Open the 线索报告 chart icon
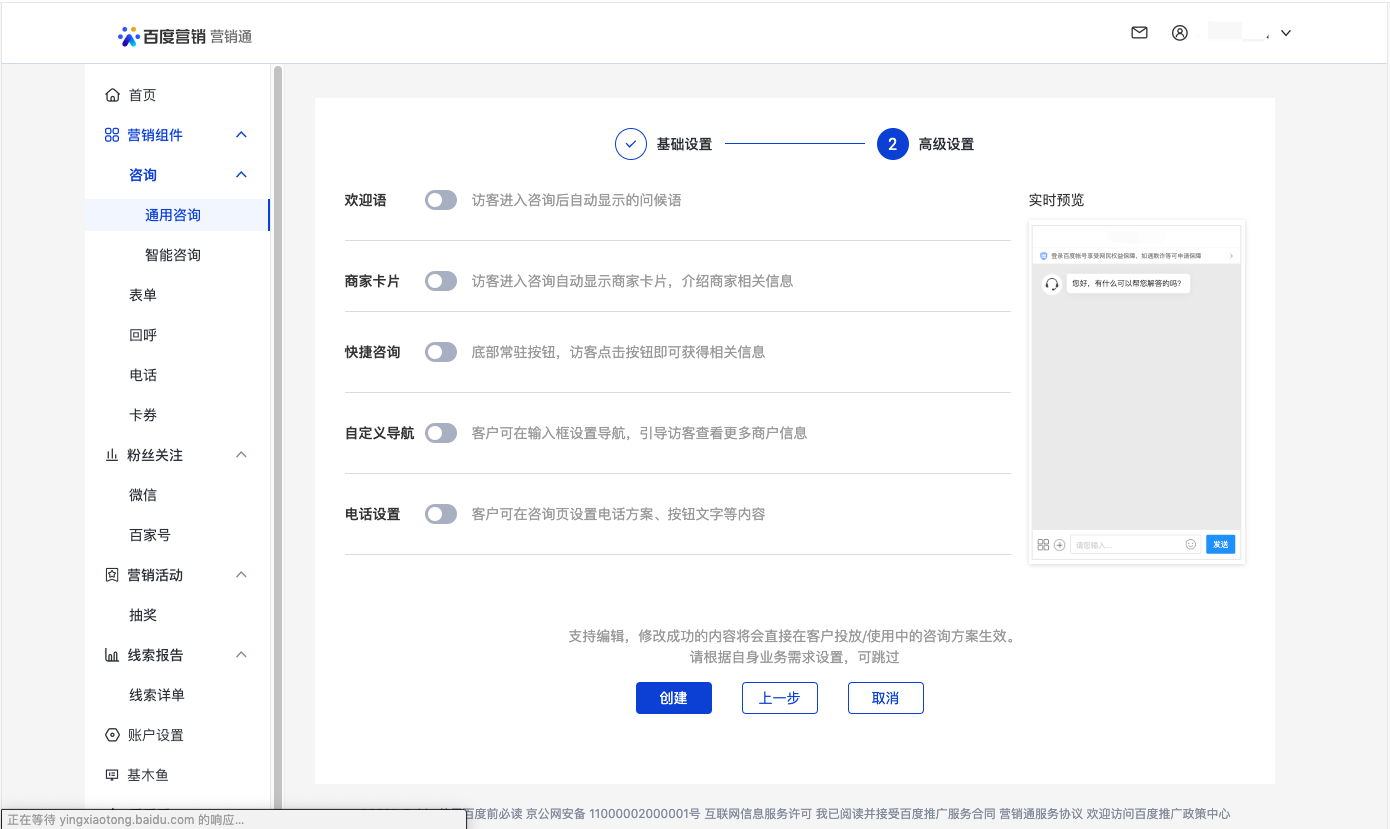Screen dimensions: 1390x829 pyautogui.click(x=110, y=654)
